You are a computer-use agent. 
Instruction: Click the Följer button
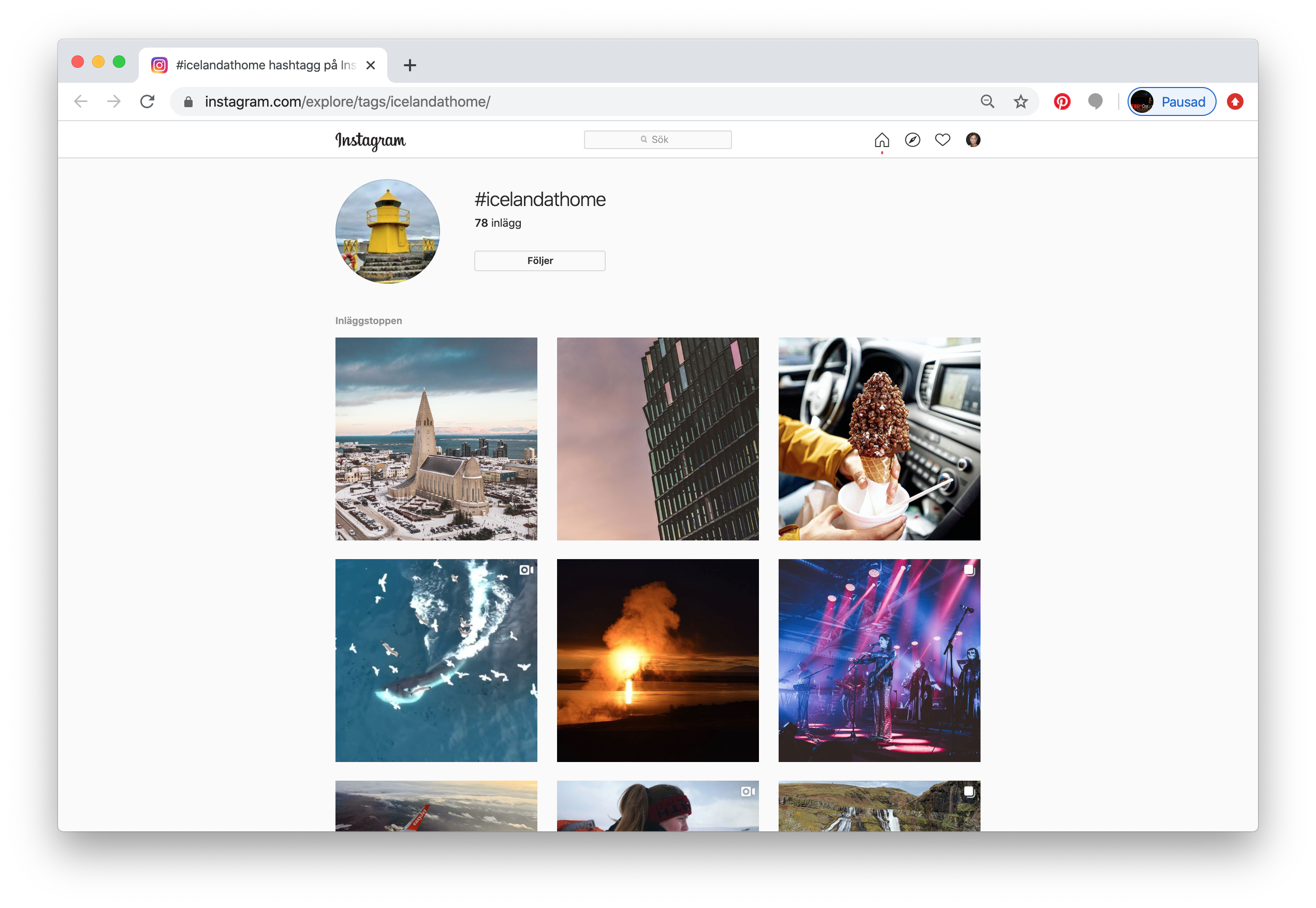pyautogui.click(x=539, y=260)
